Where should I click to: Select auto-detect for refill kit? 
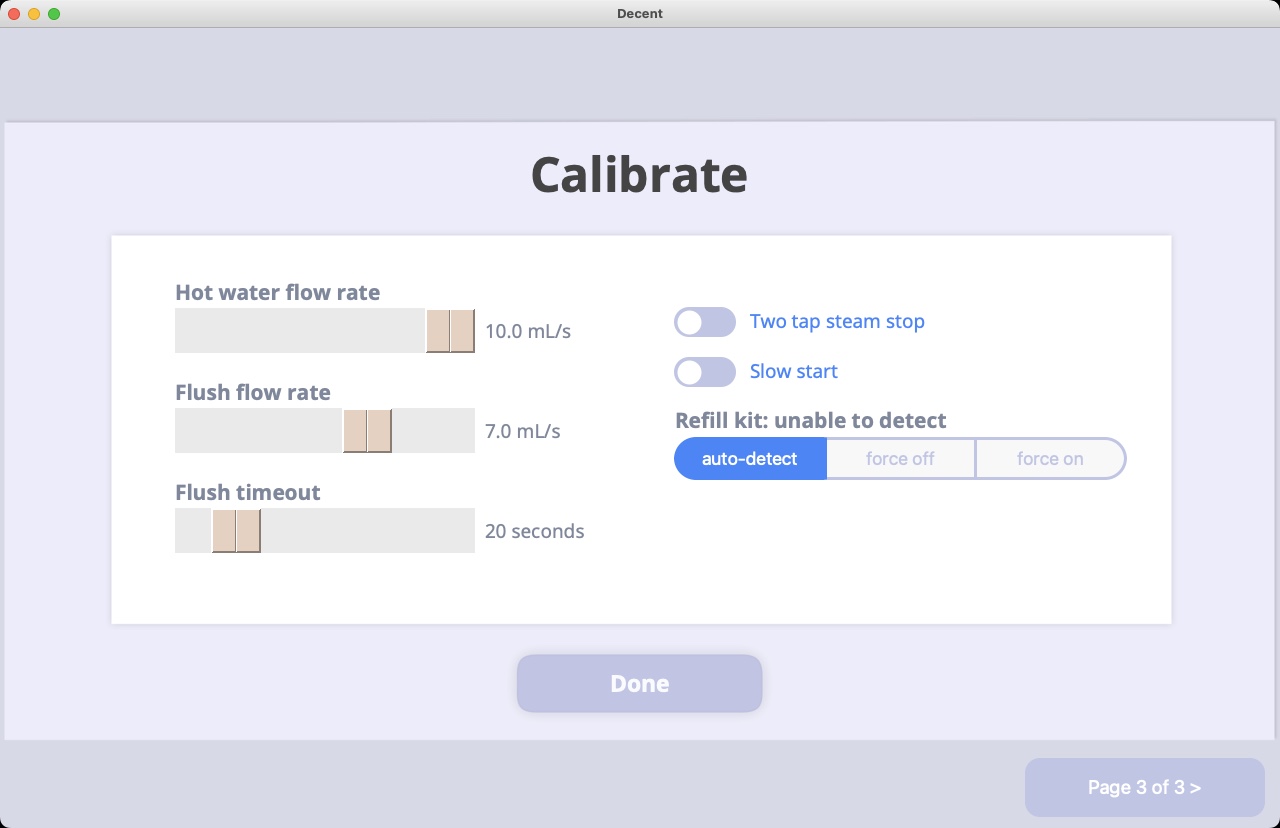click(750, 459)
